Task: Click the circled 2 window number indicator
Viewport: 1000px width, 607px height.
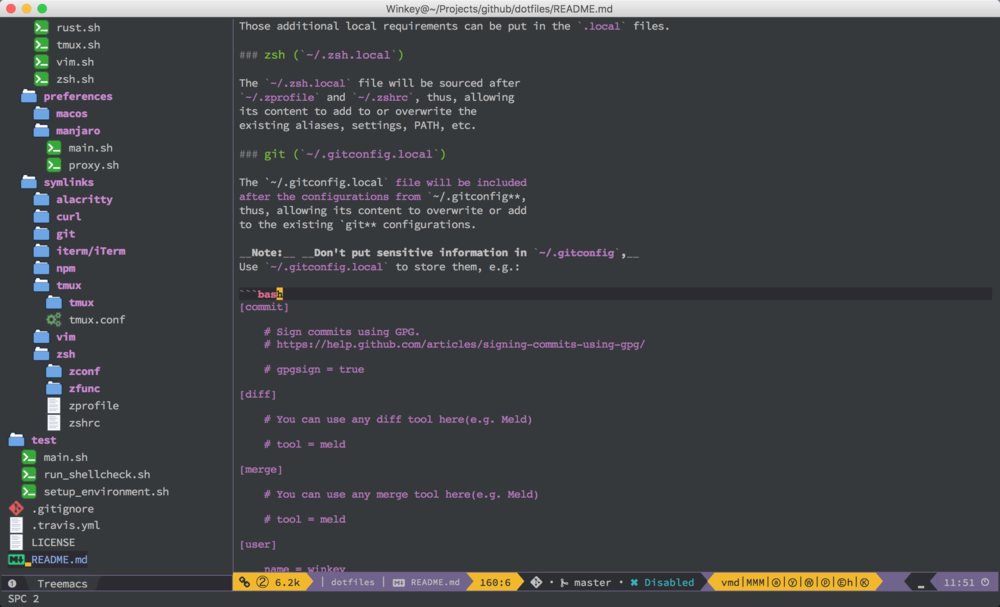Action: click(262, 582)
